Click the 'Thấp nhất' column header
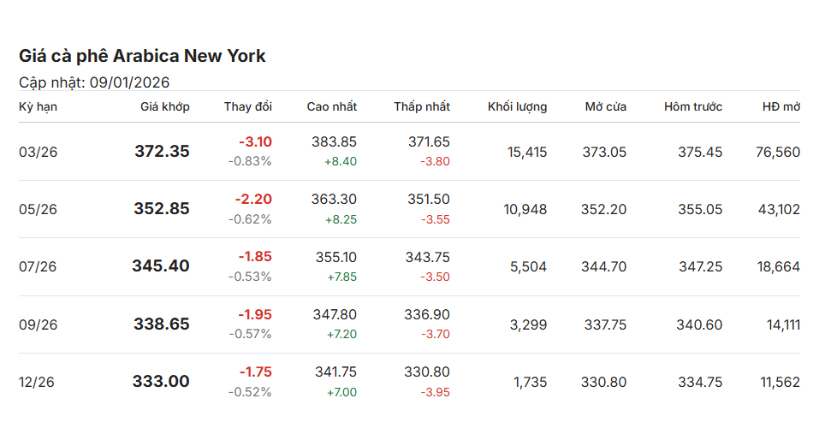 (x=421, y=107)
